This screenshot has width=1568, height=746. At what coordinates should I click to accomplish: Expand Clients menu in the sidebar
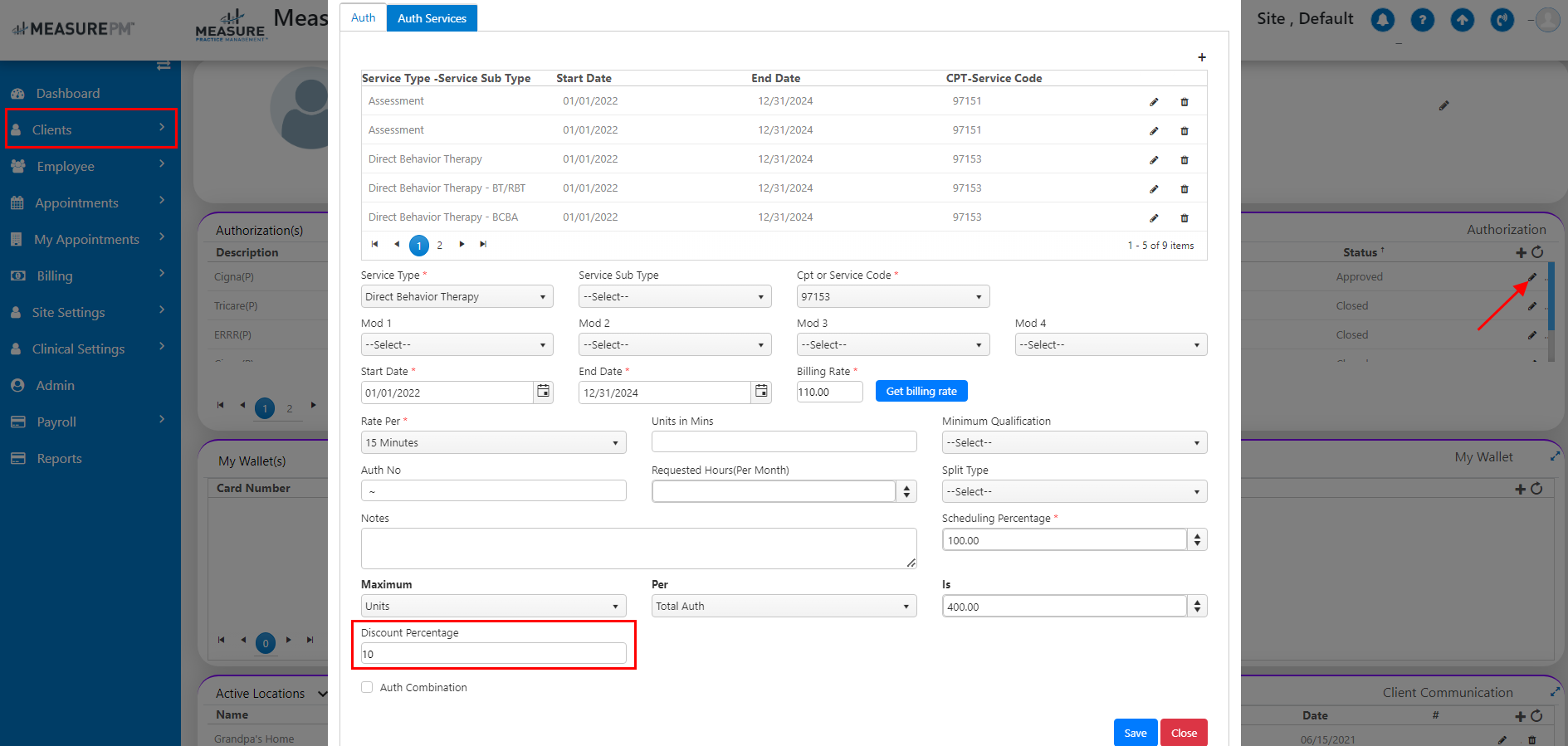(x=91, y=129)
